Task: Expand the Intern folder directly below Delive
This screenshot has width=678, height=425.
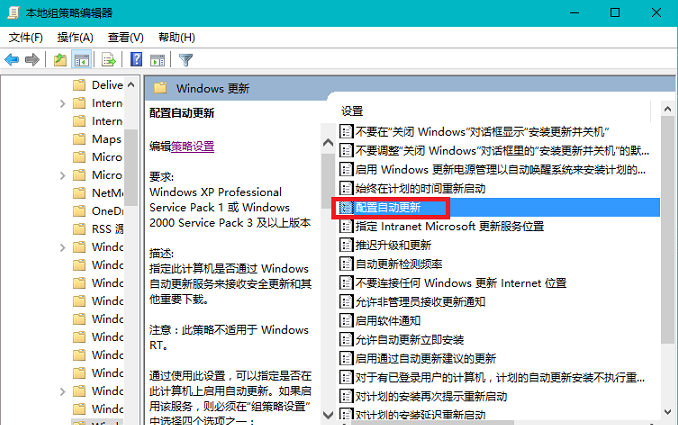Action: (x=63, y=103)
